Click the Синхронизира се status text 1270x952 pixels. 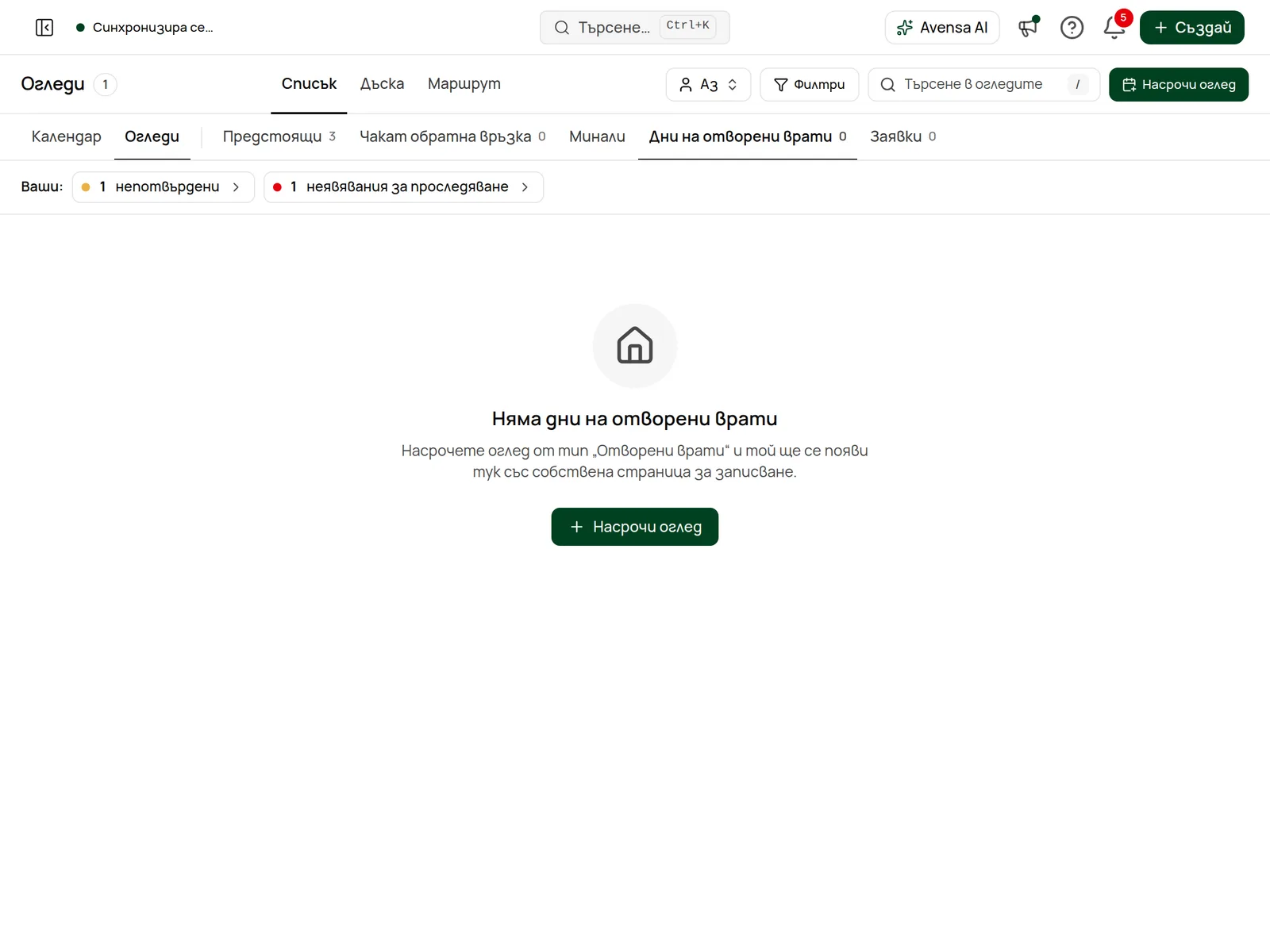152,28
